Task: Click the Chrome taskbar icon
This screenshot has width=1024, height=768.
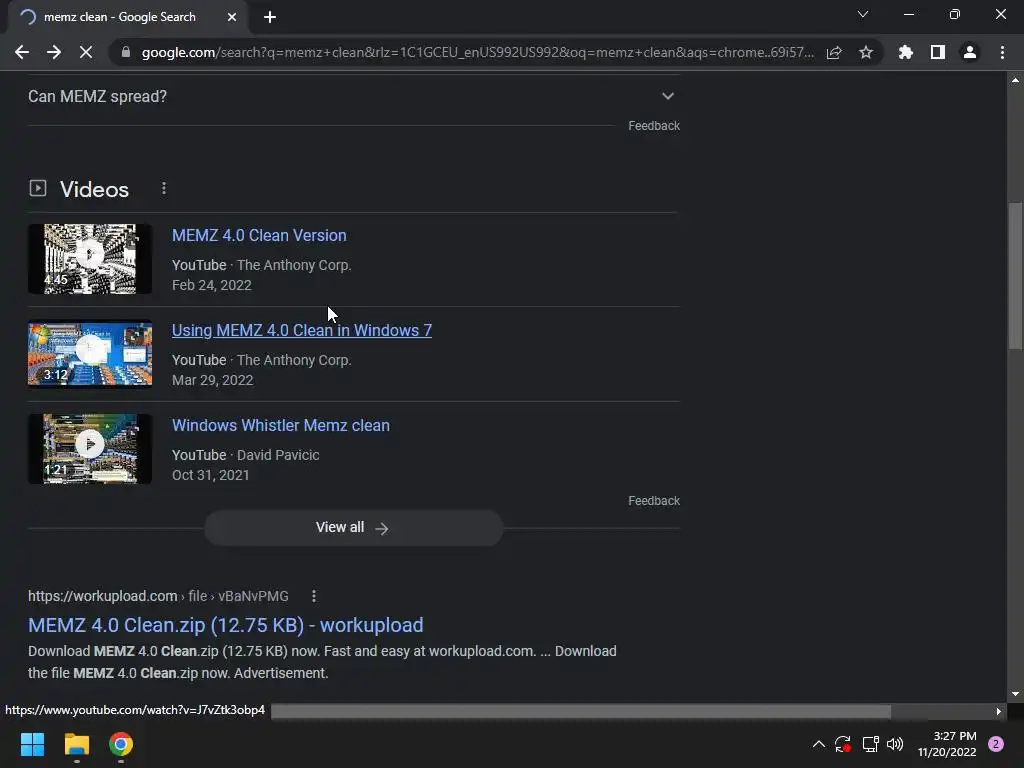Action: point(121,744)
